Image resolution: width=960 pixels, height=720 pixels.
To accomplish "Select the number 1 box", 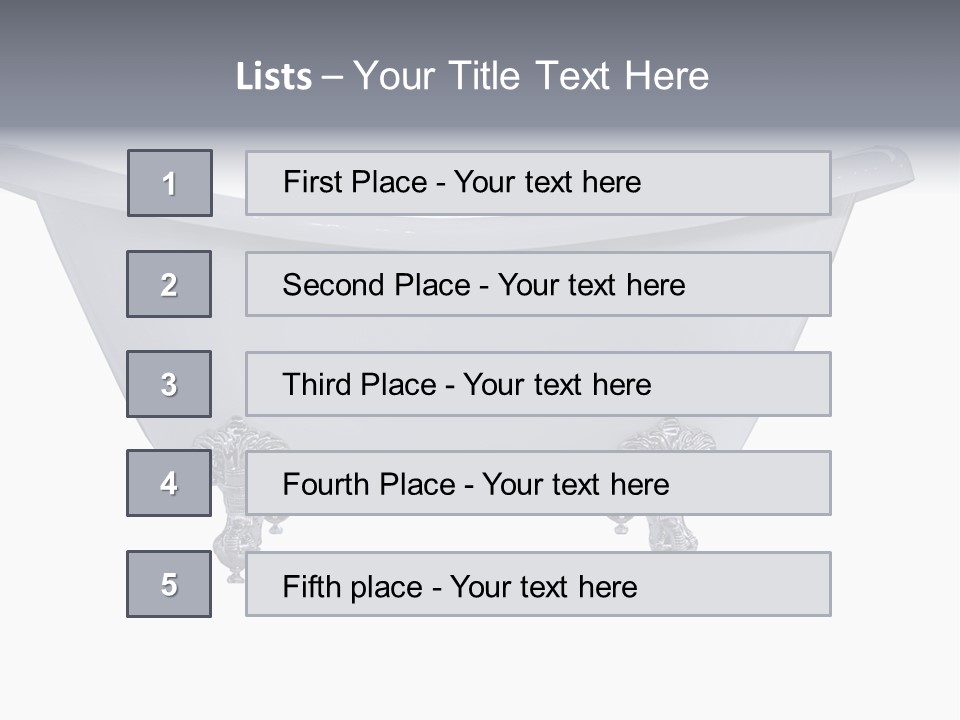I will coord(169,183).
